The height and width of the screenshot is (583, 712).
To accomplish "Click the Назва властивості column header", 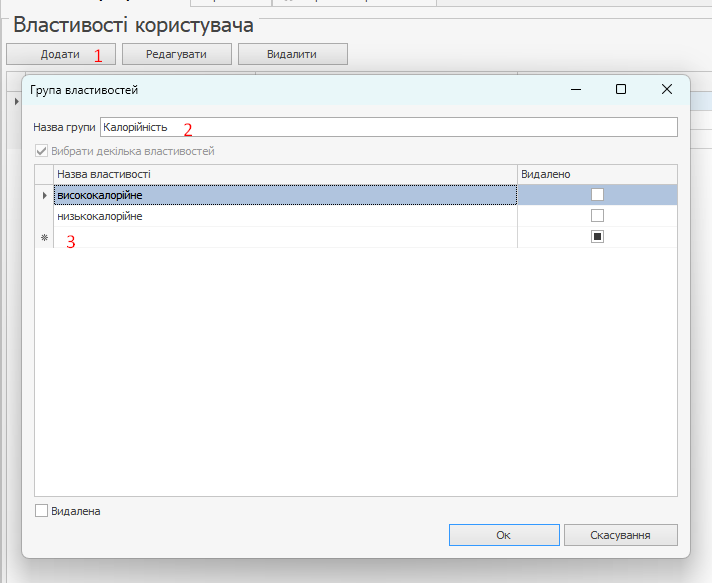I will [285, 174].
